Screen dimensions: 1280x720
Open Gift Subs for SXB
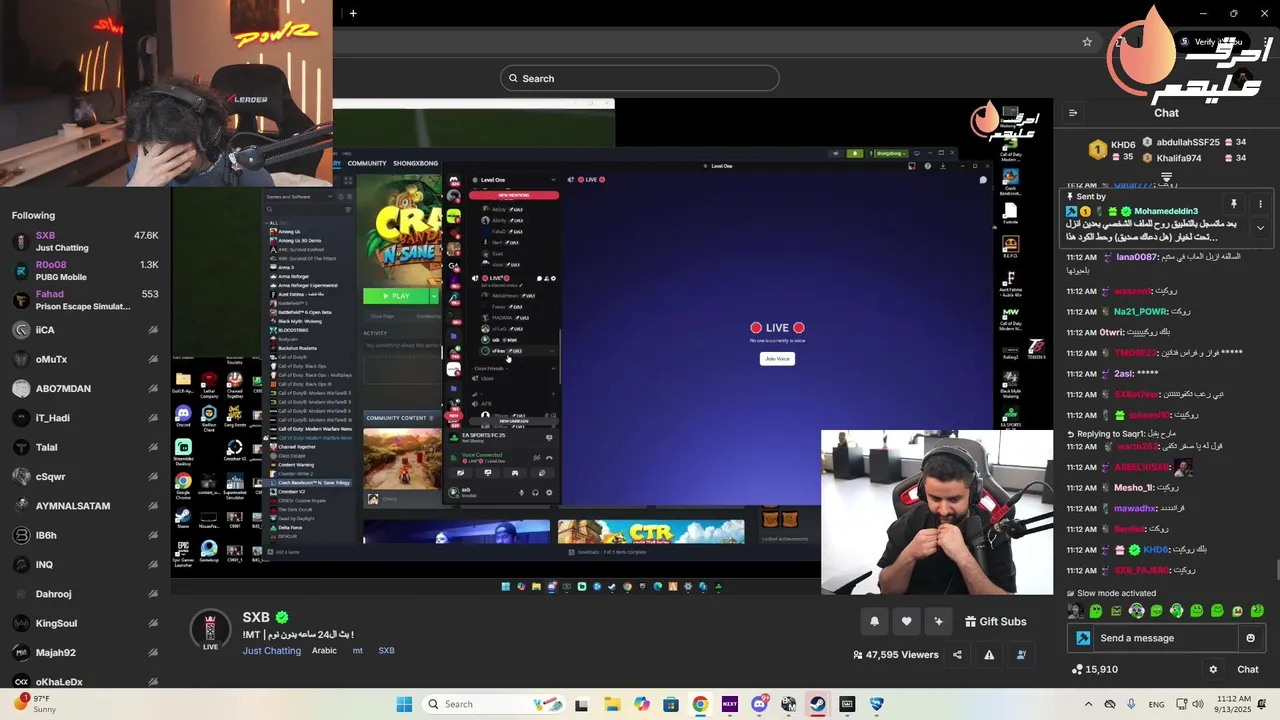[x=995, y=621]
